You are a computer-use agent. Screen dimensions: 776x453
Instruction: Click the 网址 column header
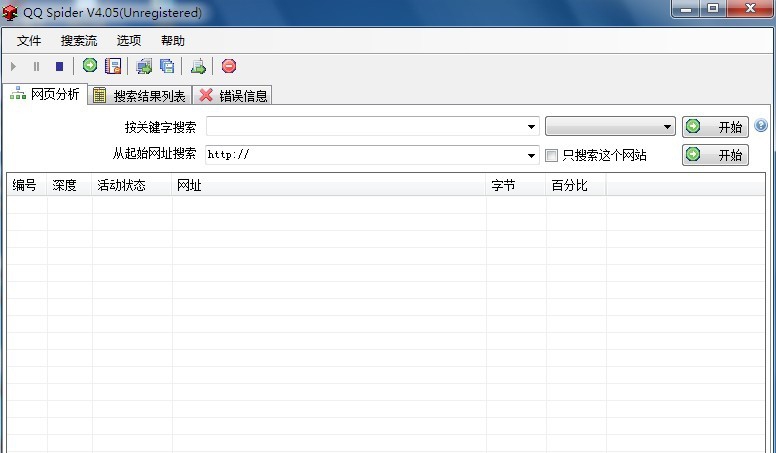coord(329,185)
